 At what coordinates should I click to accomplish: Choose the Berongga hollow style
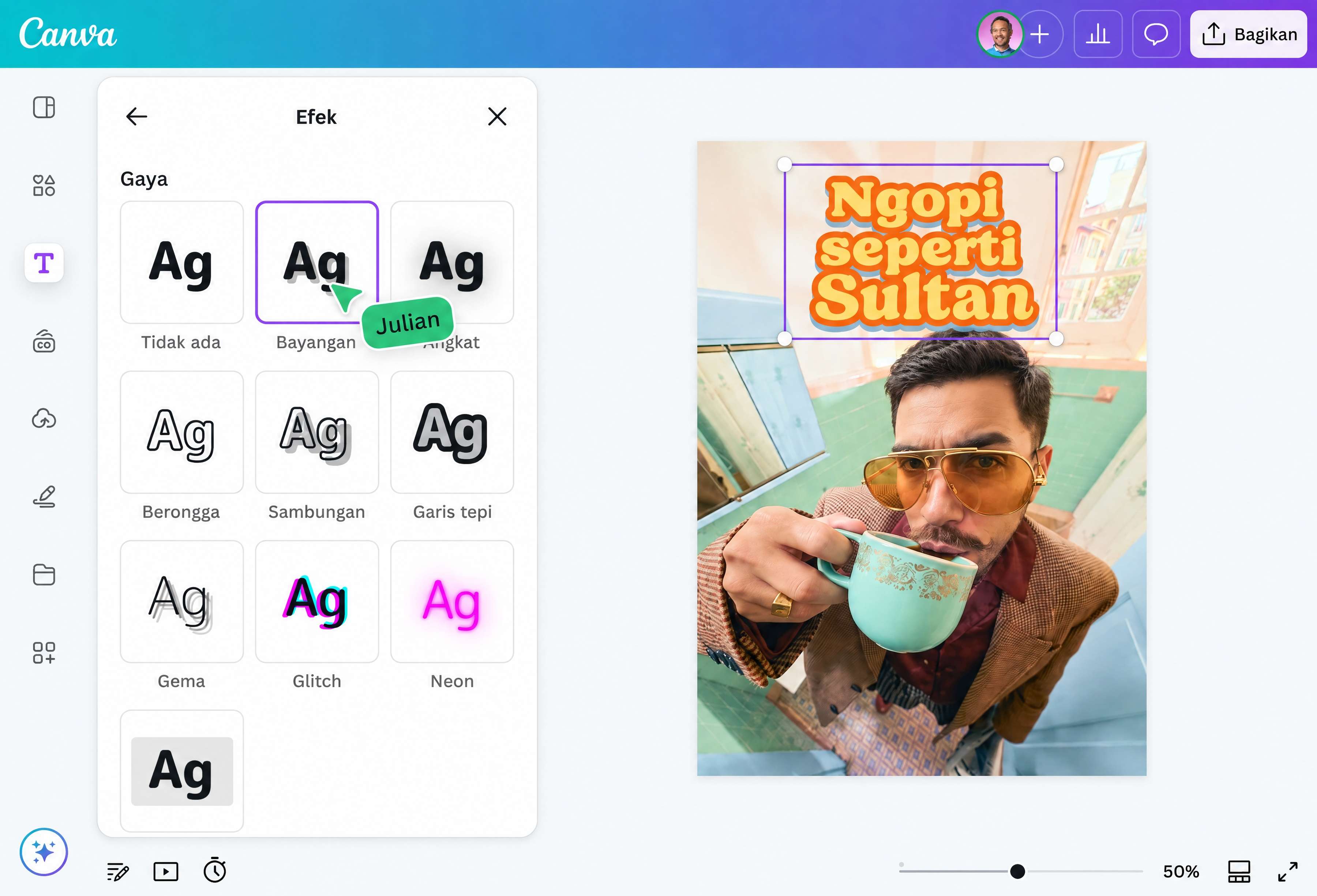tap(181, 432)
